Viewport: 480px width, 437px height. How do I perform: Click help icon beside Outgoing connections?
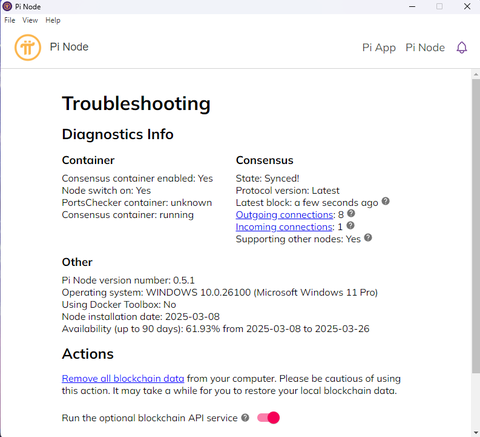(351, 213)
